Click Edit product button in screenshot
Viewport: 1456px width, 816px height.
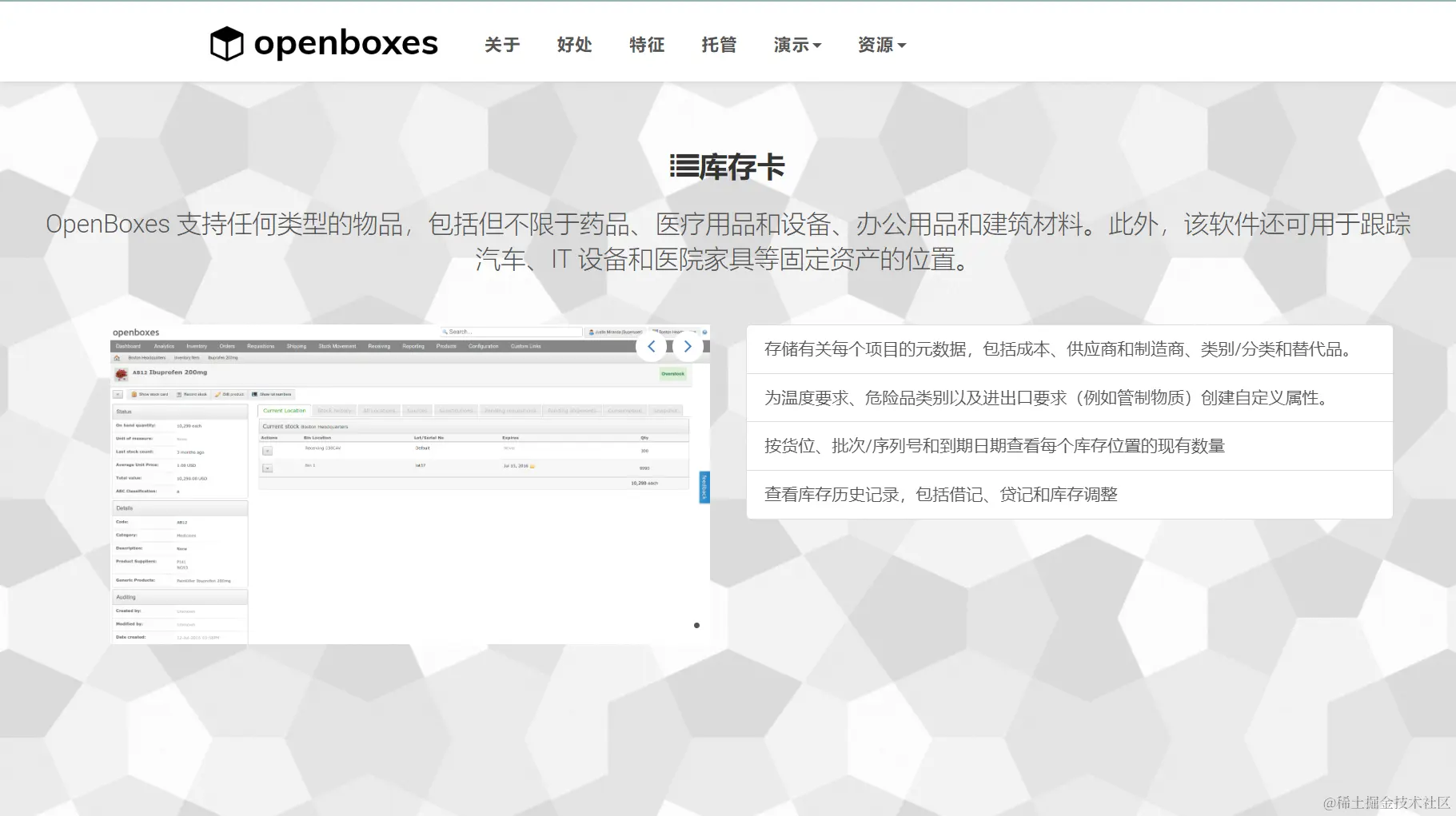click(229, 394)
